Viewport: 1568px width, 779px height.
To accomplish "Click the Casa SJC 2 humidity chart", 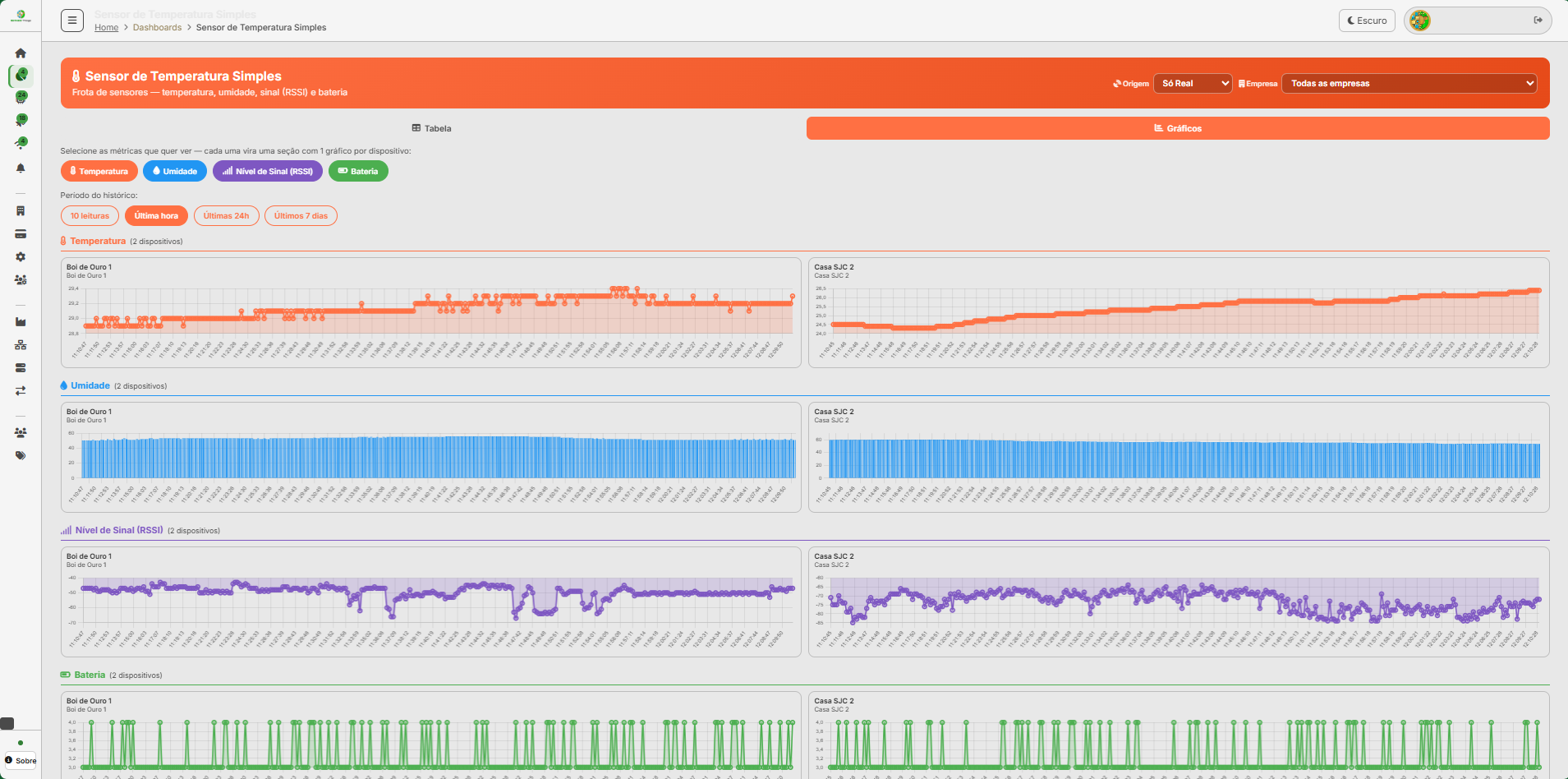I will [x=1179, y=458].
